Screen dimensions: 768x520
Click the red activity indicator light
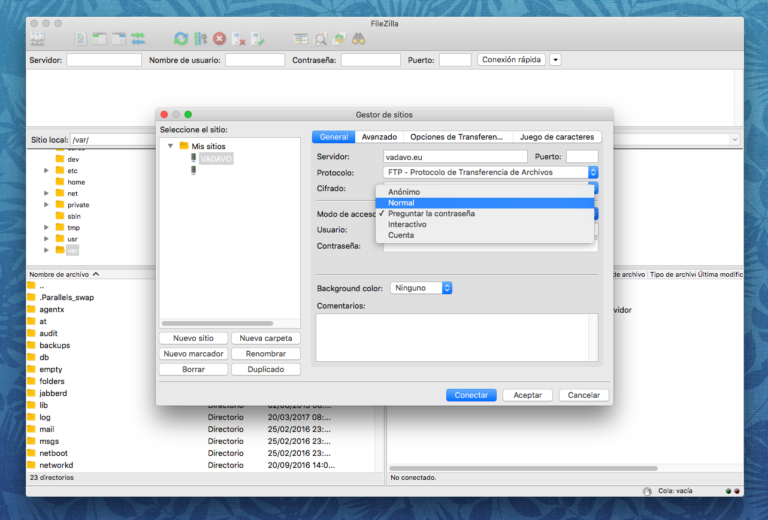pyautogui.click(x=737, y=491)
